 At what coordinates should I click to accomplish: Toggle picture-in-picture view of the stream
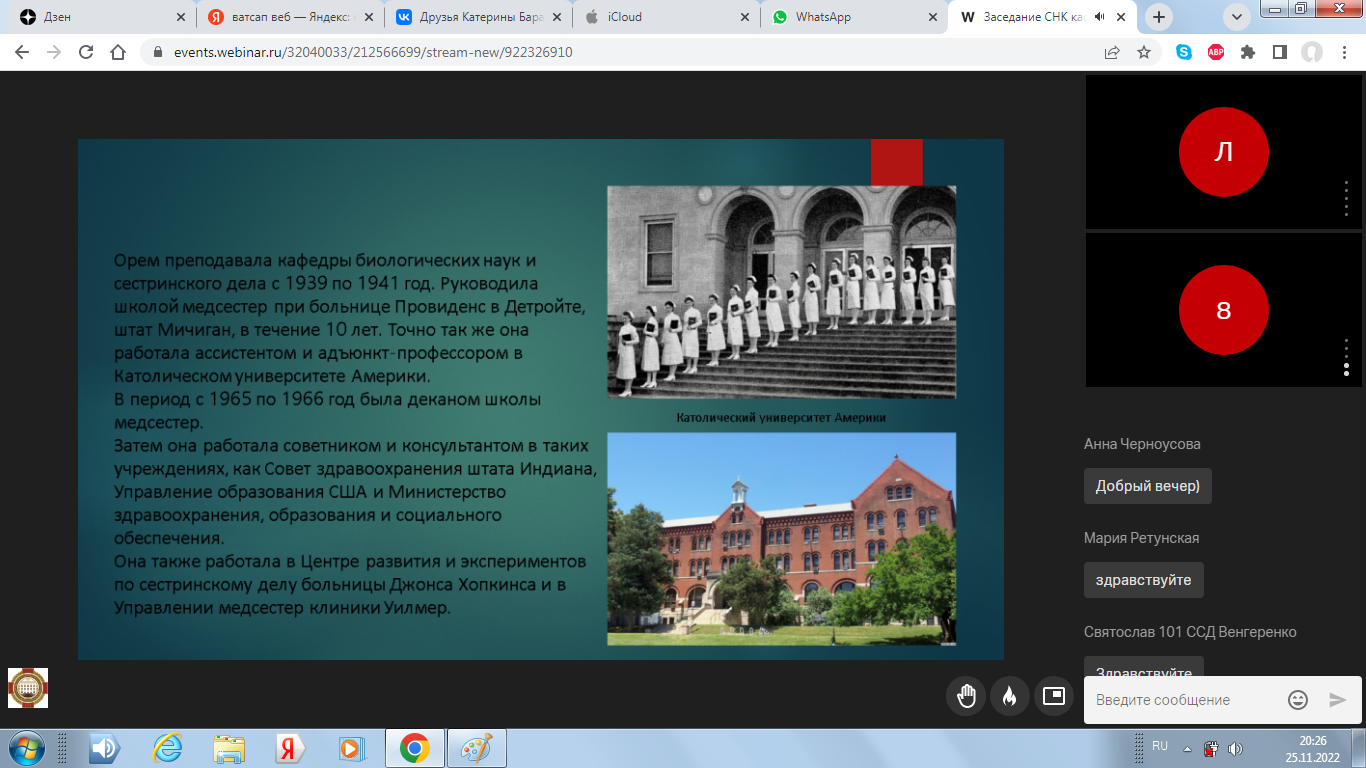(x=1054, y=697)
